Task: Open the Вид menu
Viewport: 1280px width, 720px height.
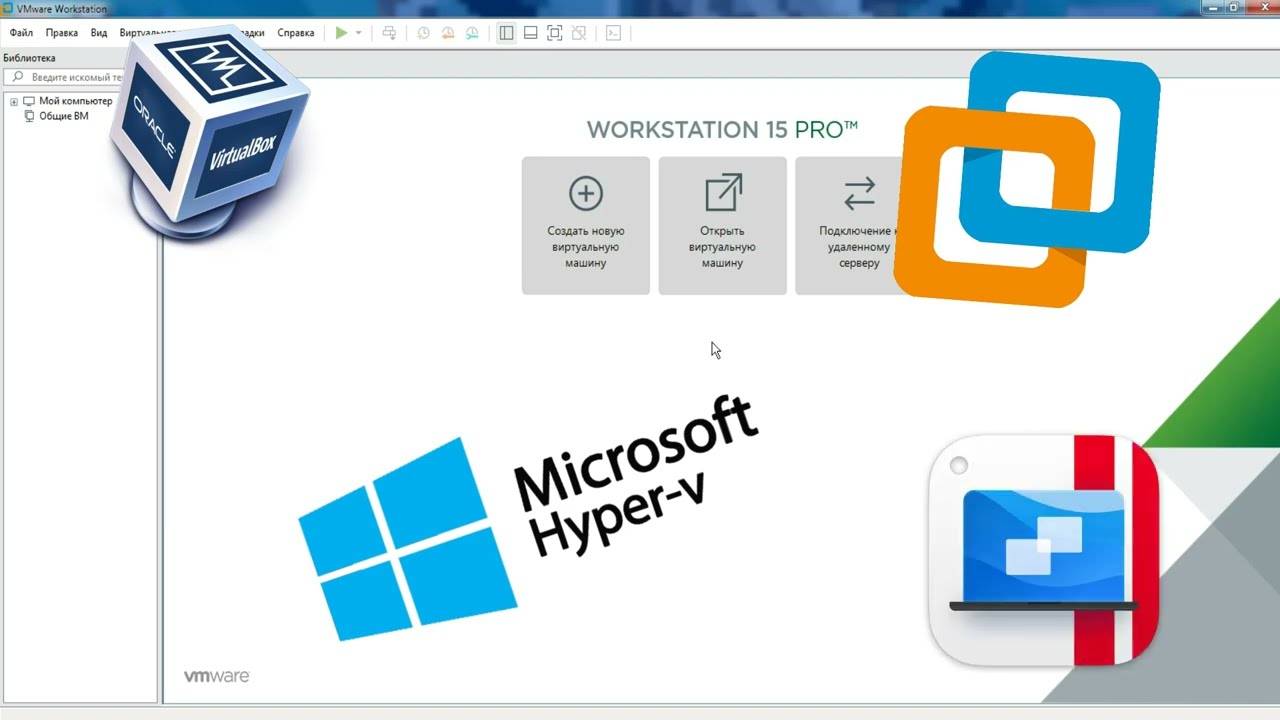Action: pos(99,33)
